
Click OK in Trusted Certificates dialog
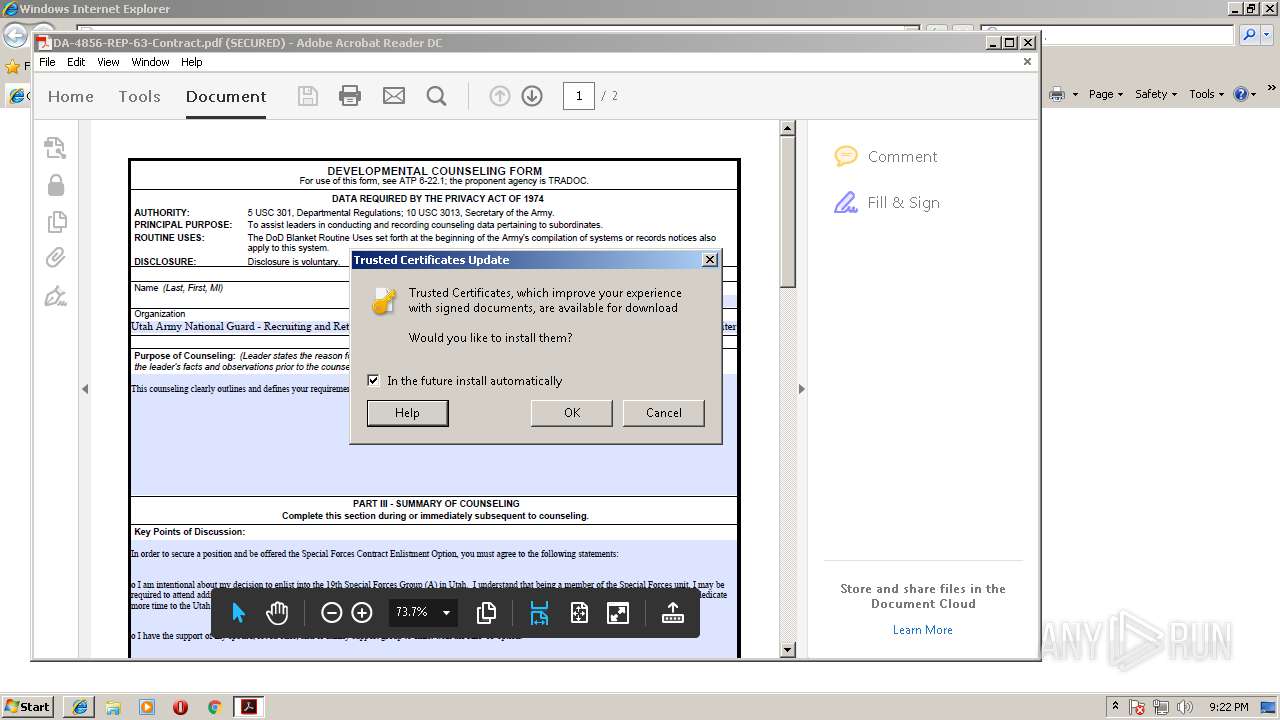pos(572,413)
